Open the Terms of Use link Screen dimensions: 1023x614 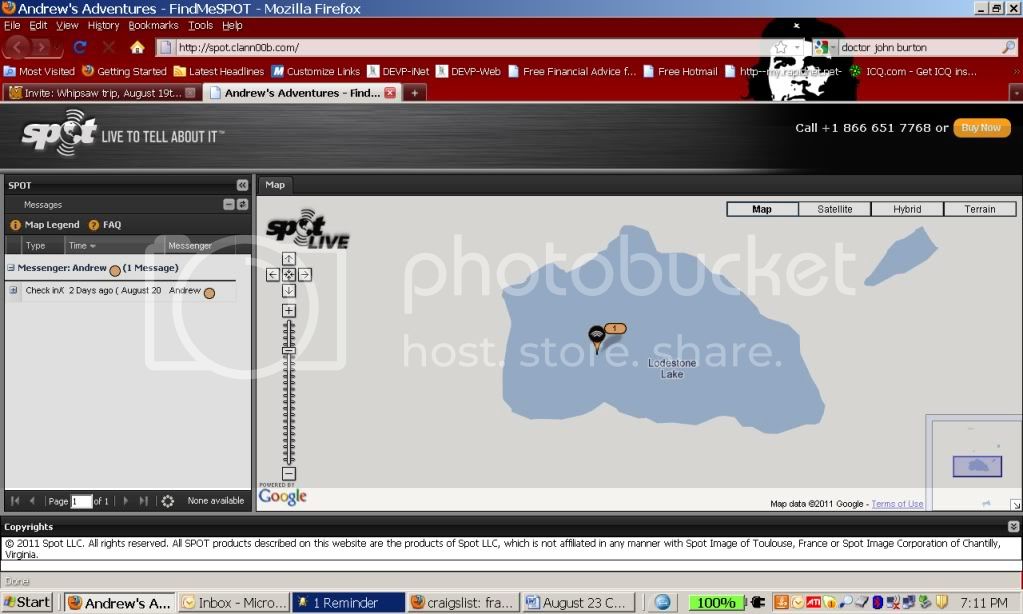(897, 504)
